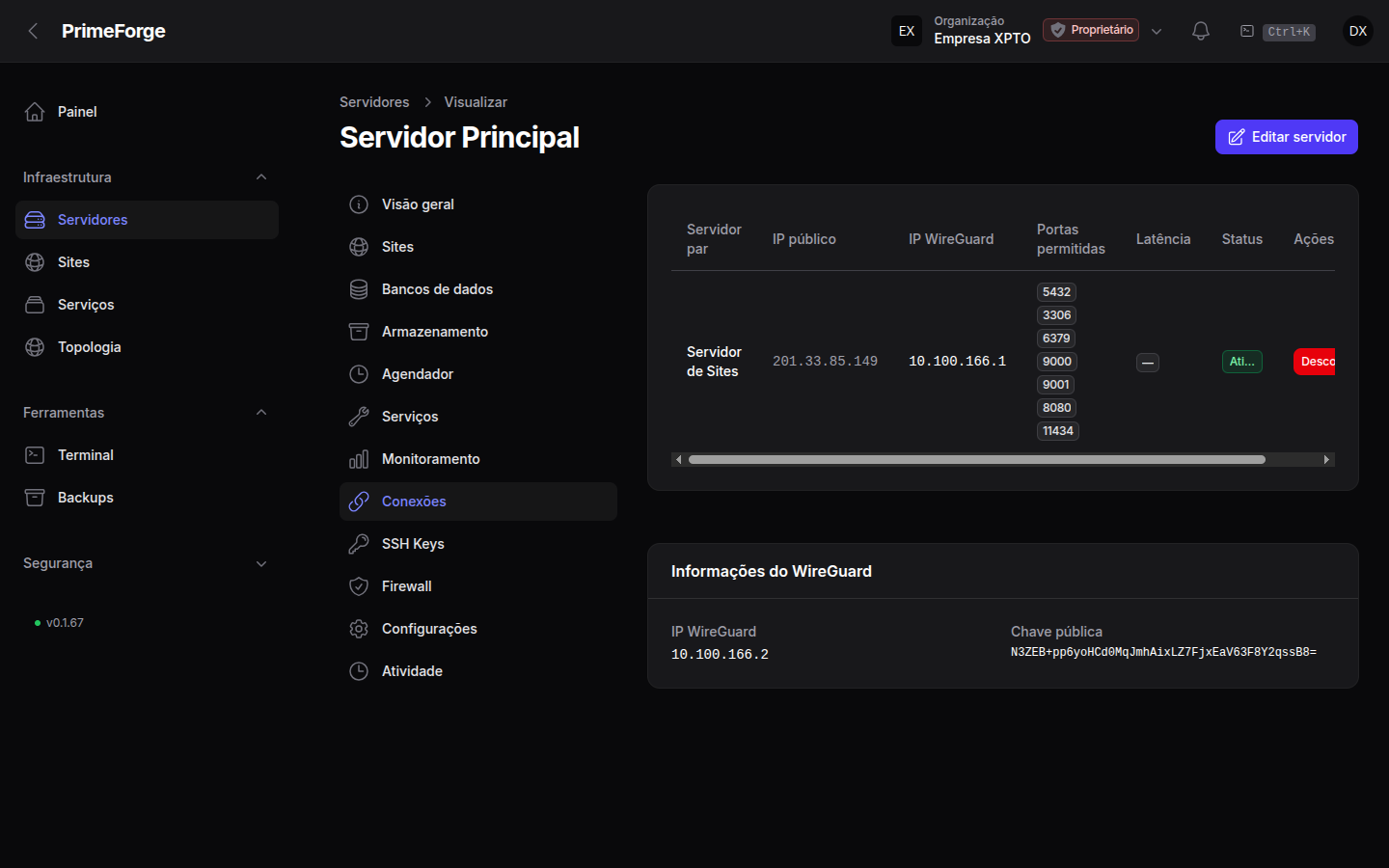Screen dimensions: 1389x868
Task: Click the port 3306 badge
Action: (1056, 315)
